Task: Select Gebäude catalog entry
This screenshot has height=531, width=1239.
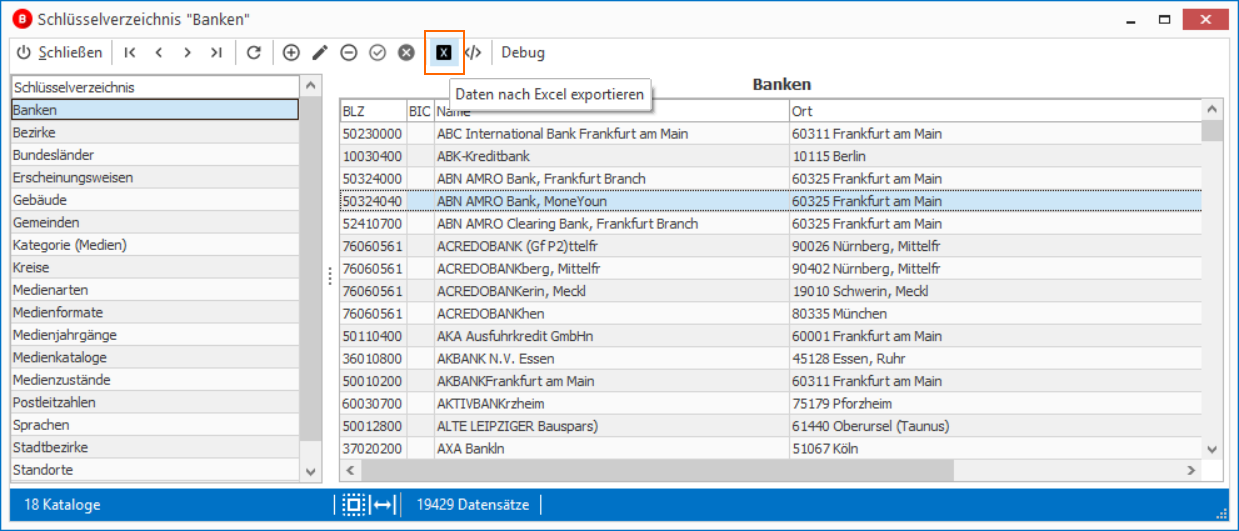Action: coord(155,200)
